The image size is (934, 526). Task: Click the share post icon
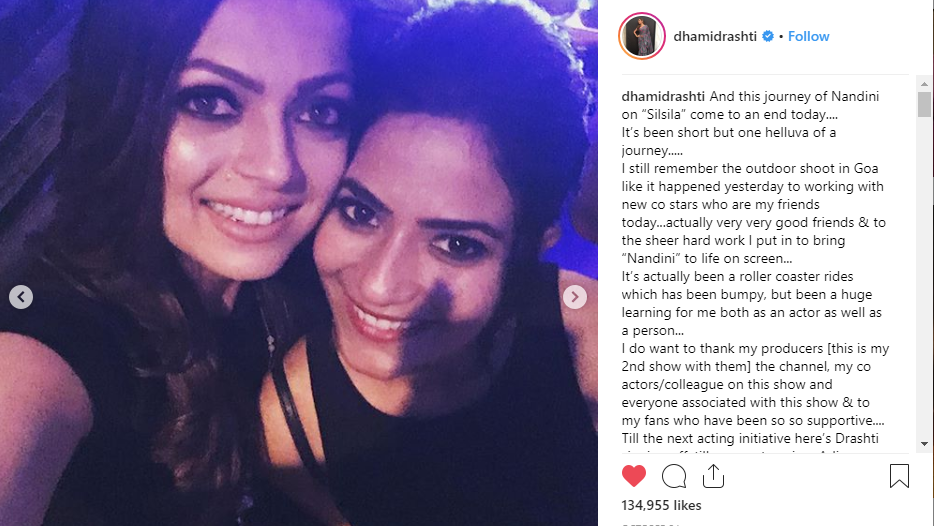point(713,476)
